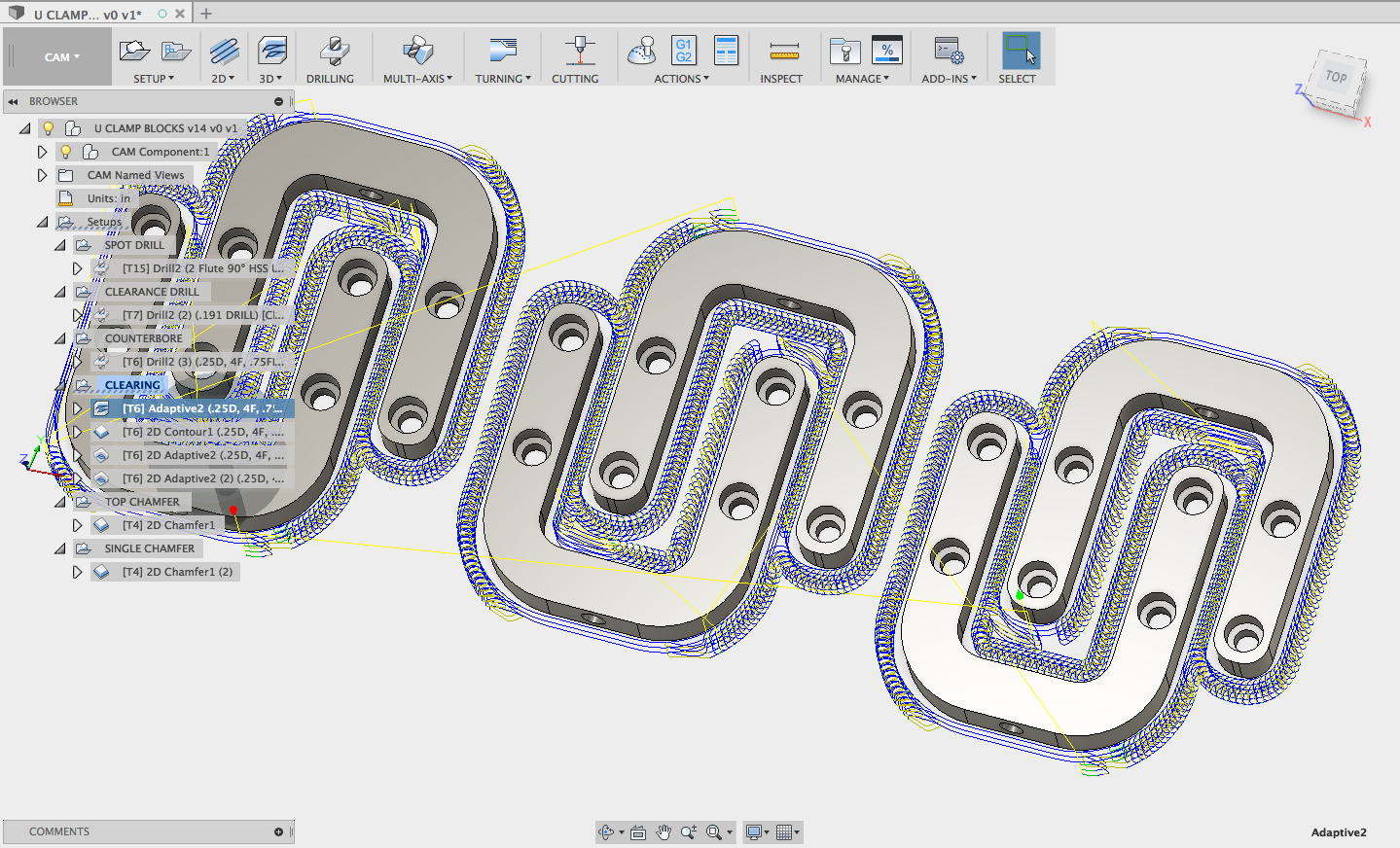This screenshot has height=848, width=1400.
Task: Collapse the BROWSER panel with the minus control
Action: [278, 100]
